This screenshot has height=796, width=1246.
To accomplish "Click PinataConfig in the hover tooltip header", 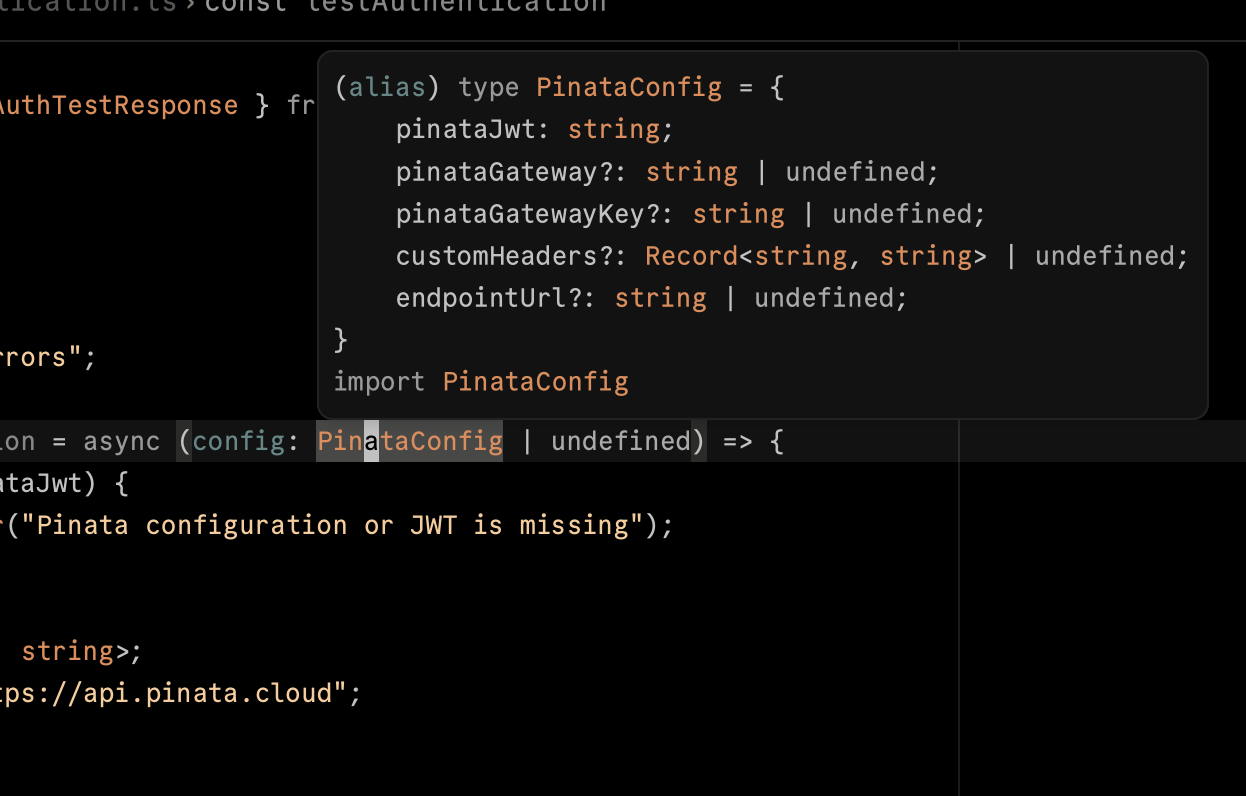I will (628, 87).
